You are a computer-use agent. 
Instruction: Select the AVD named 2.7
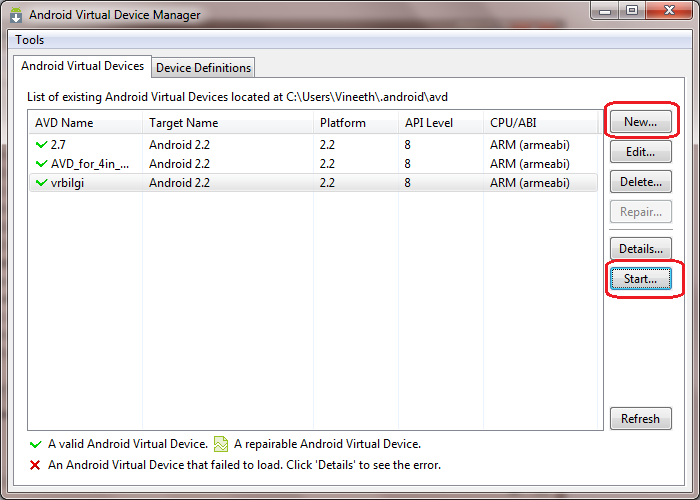313,145
